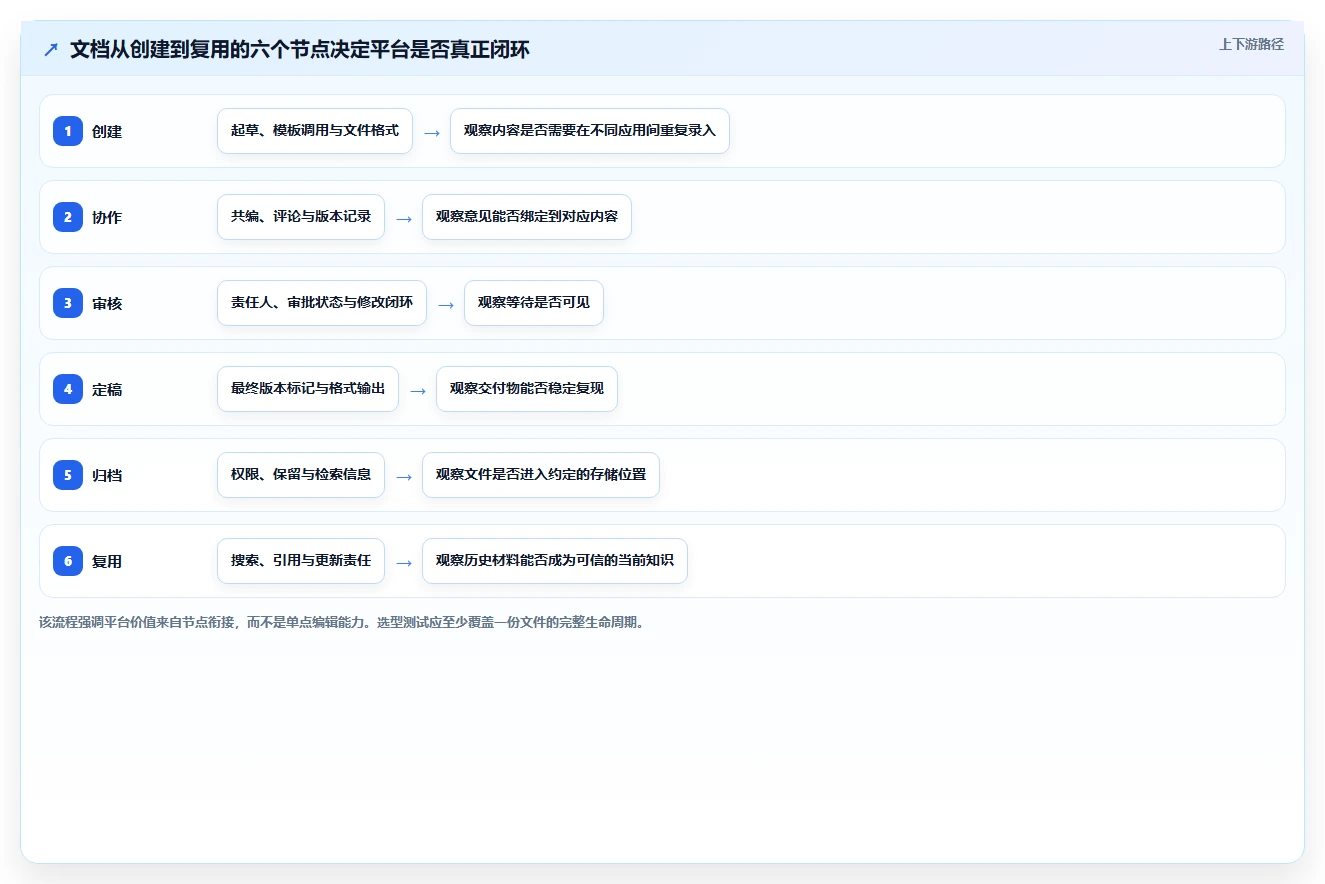The width and height of the screenshot is (1325, 884).
Task: Open the 观察等待是否可见 chip
Action: click(x=534, y=303)
